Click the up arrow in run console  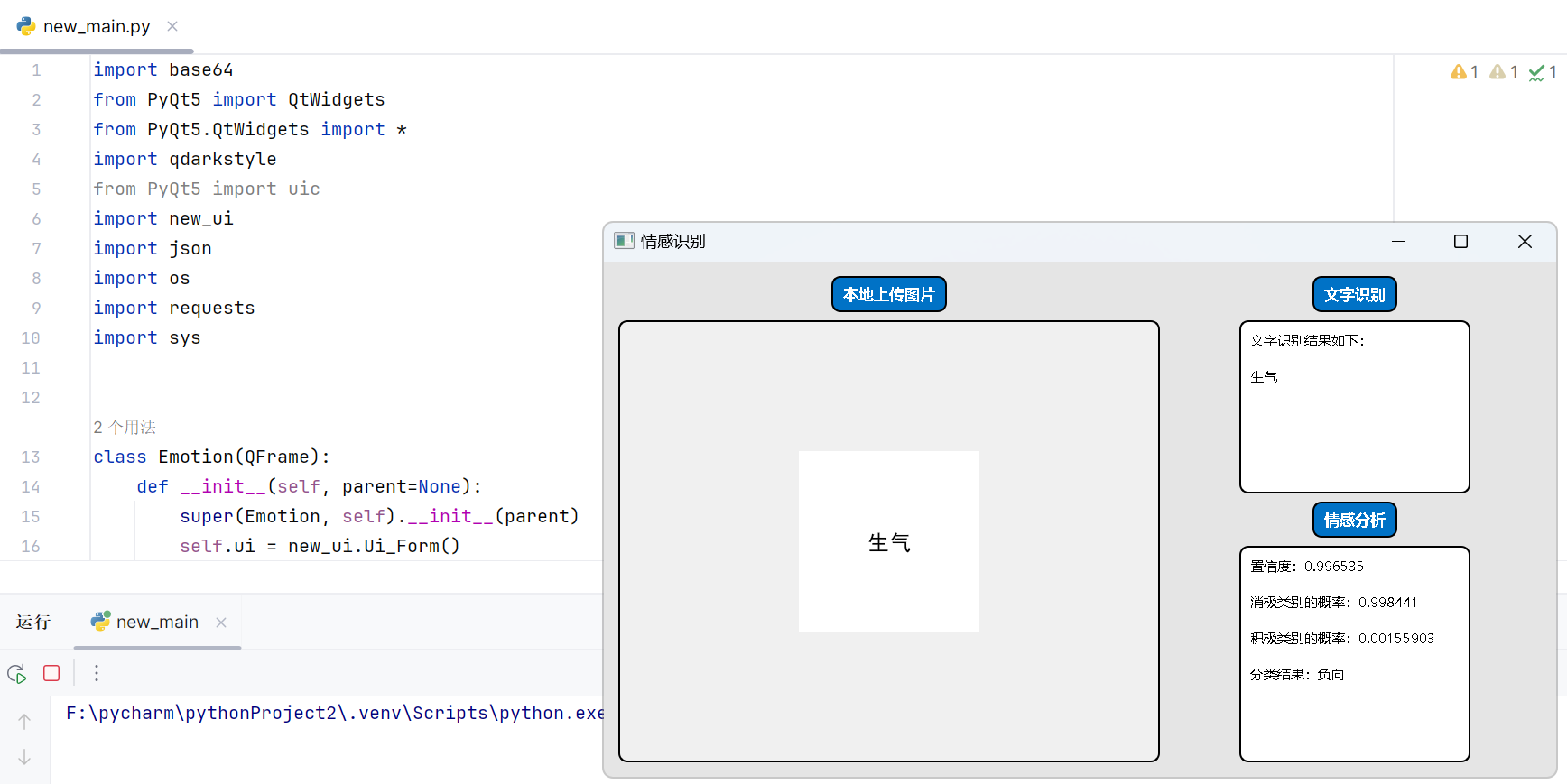click(x=24, y=721)
